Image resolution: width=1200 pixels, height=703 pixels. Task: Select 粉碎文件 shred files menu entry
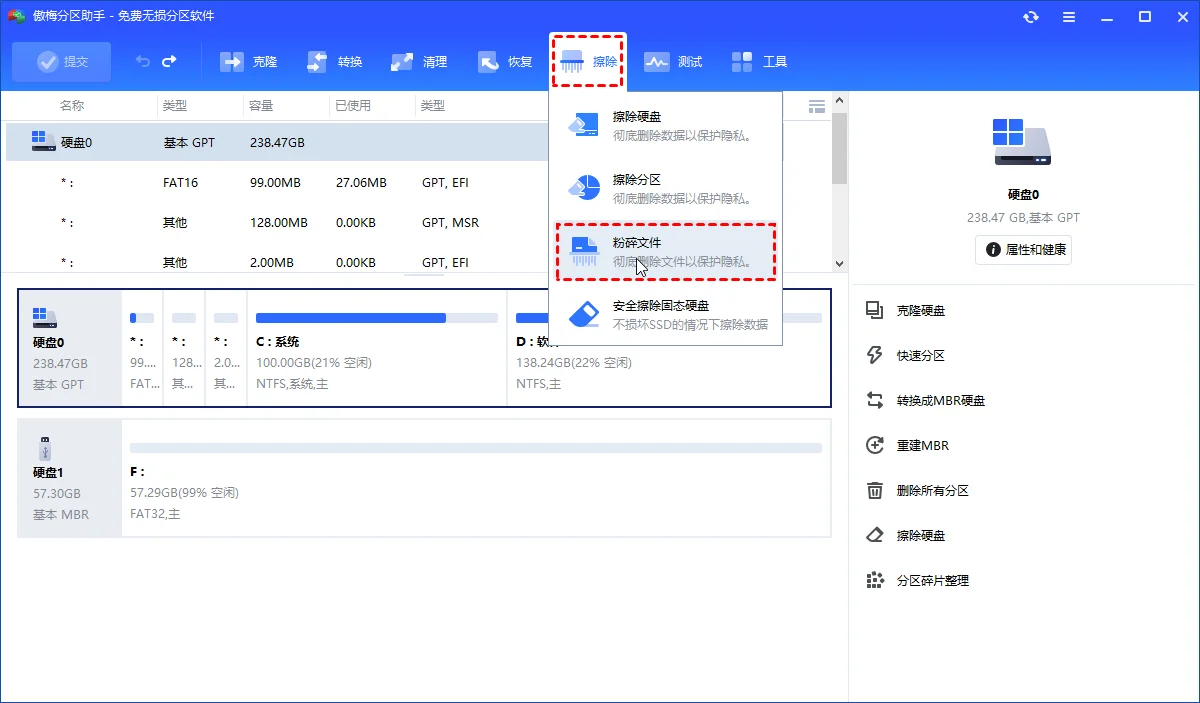[666, 252]
